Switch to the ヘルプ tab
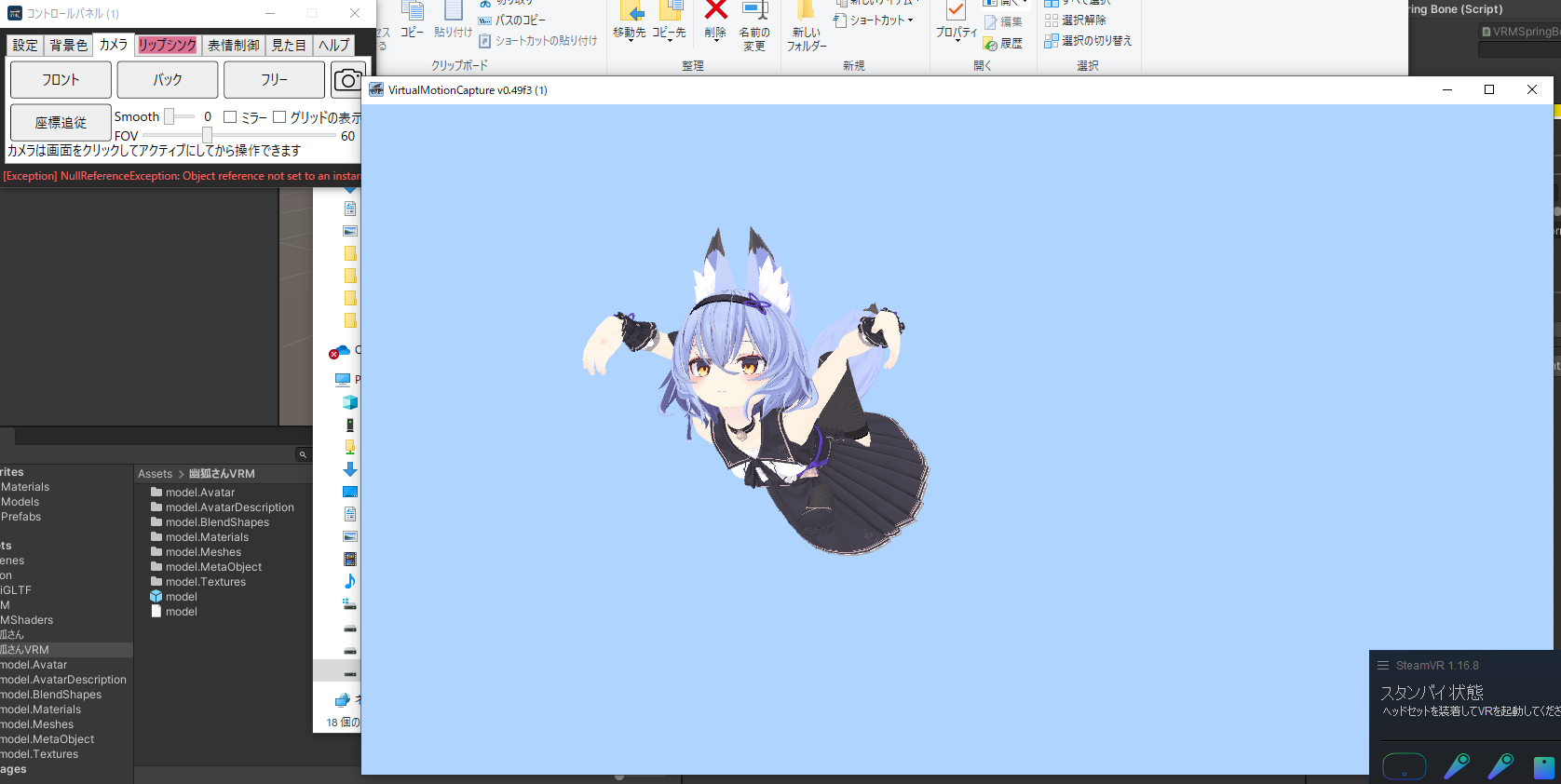The height and width of the screenshot is (784, 1561). click(333, 45)
